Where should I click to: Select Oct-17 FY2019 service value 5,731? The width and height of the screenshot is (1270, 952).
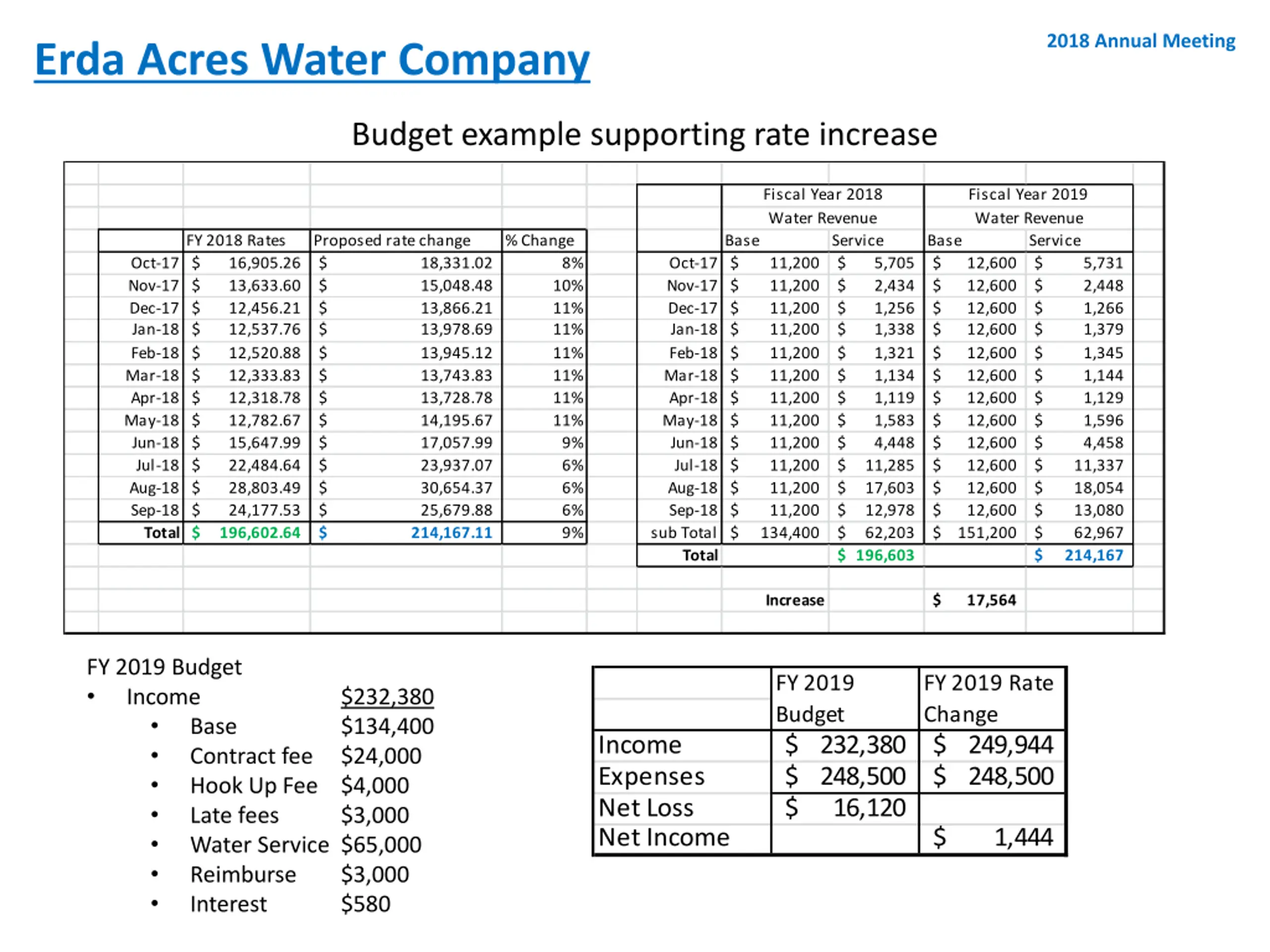pos(1103,263)
